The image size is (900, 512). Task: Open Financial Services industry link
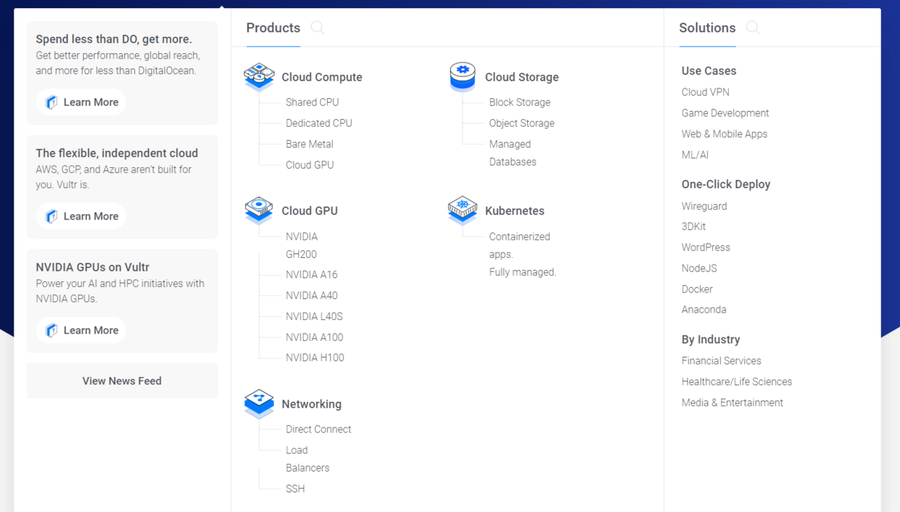pyautogui.click(x=721, y=360)
